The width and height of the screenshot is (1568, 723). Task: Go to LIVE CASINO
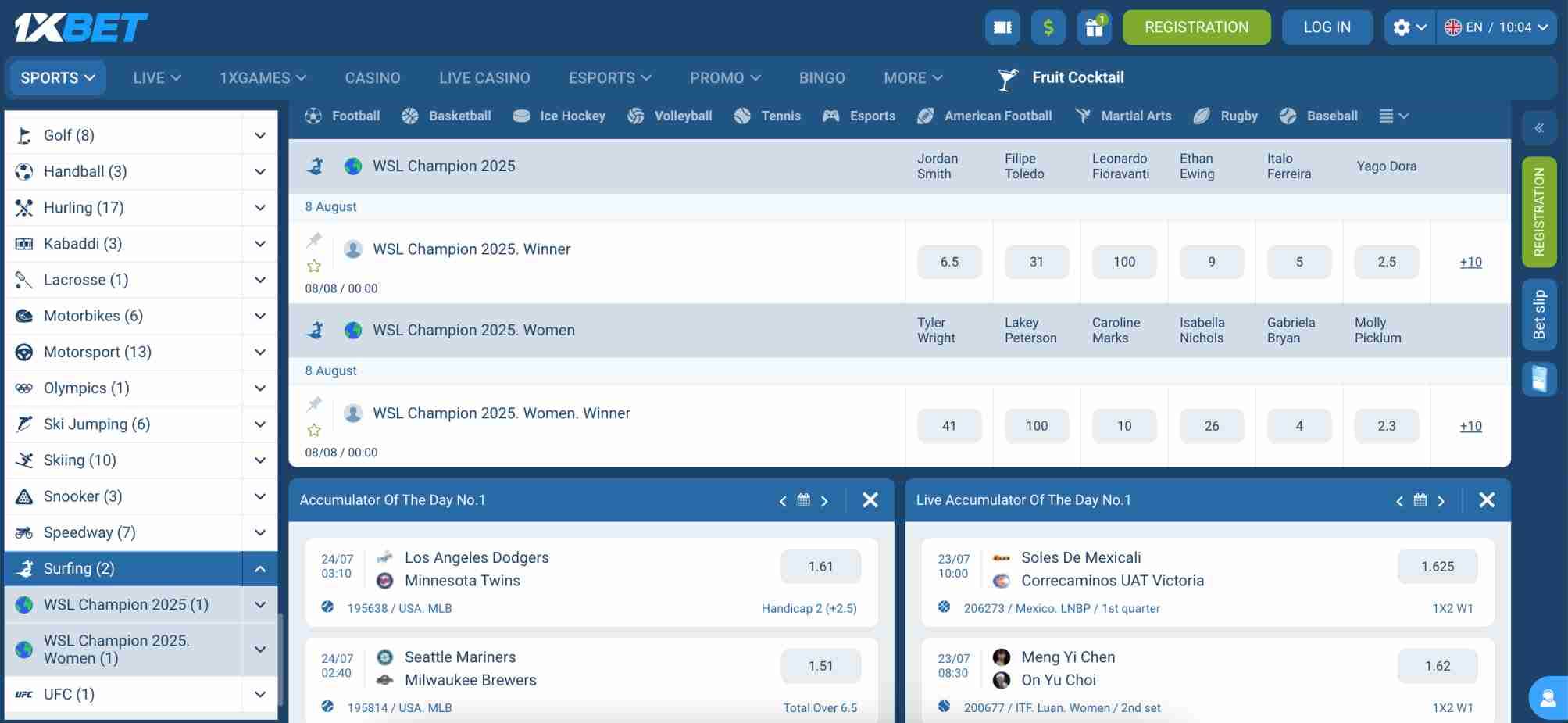point(484,78)
